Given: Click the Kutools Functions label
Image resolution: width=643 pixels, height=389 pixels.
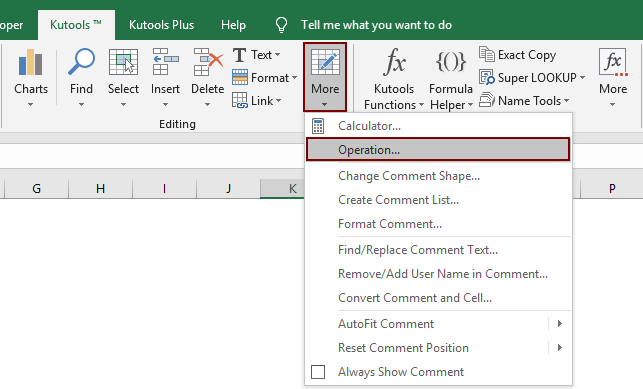Looking at the screenshot, I should [x=393, y=97].
